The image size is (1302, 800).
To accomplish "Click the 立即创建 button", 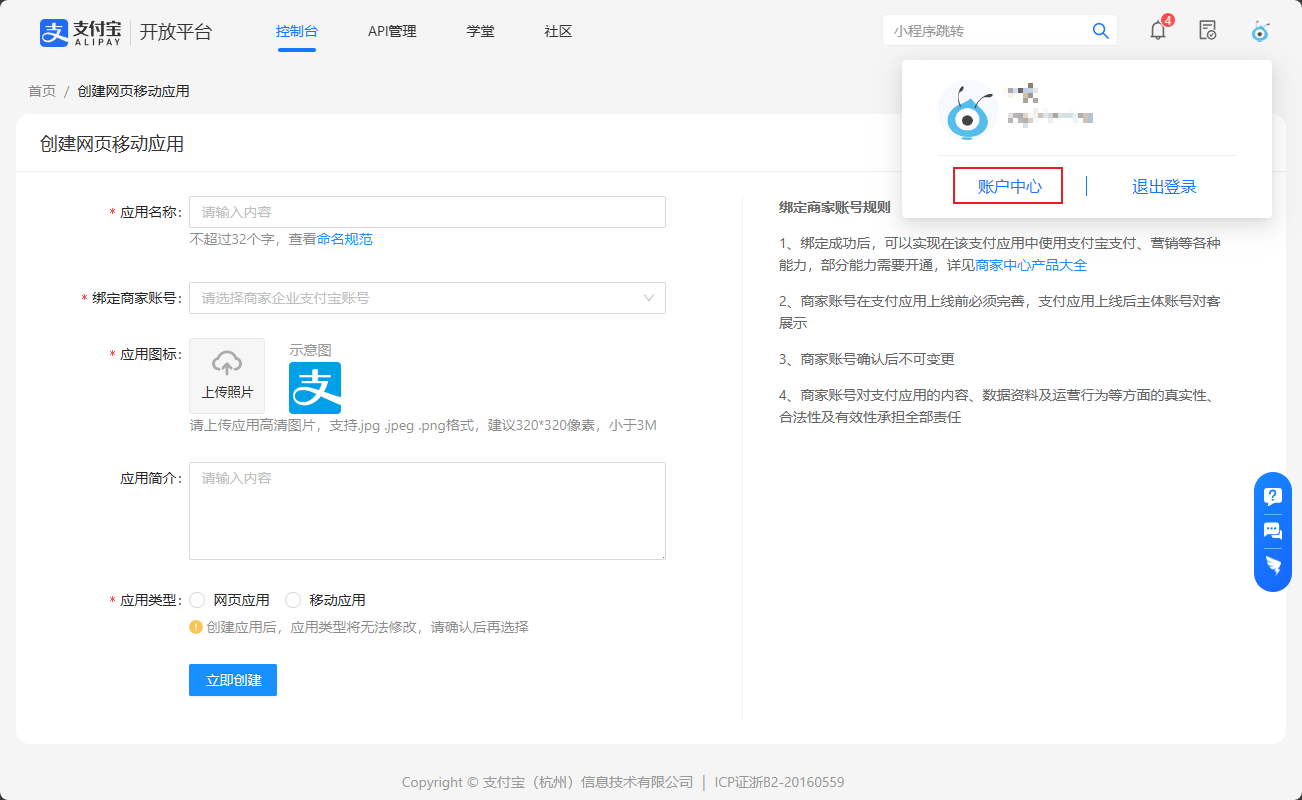I will [x=233, y=680].
